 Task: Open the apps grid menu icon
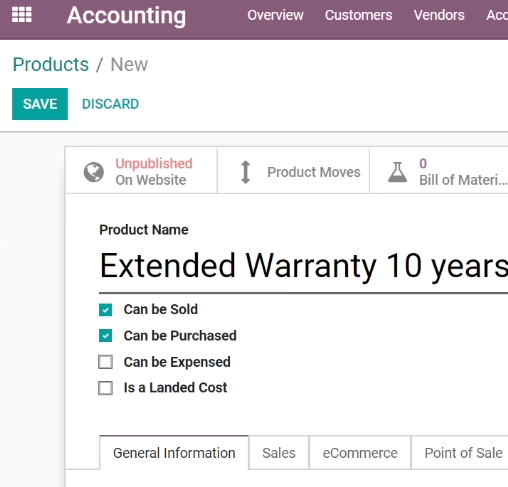22,15
